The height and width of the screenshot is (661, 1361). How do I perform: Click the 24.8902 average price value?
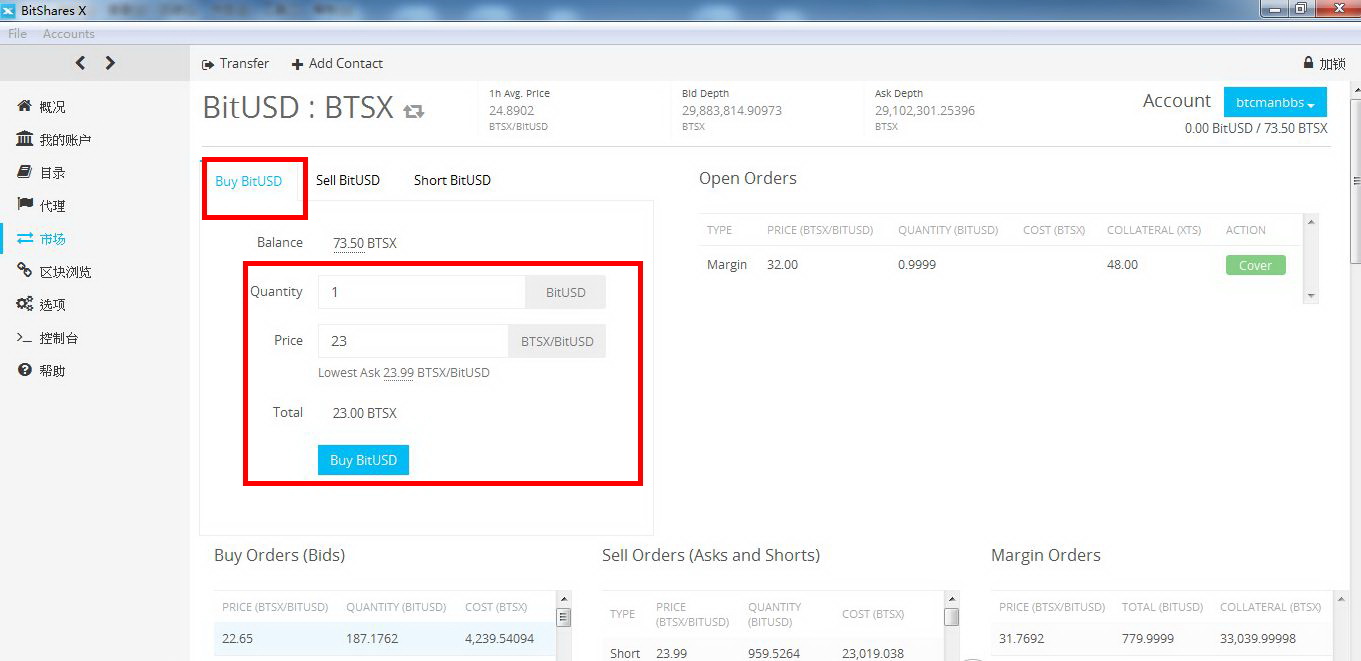tap(511, 111)
